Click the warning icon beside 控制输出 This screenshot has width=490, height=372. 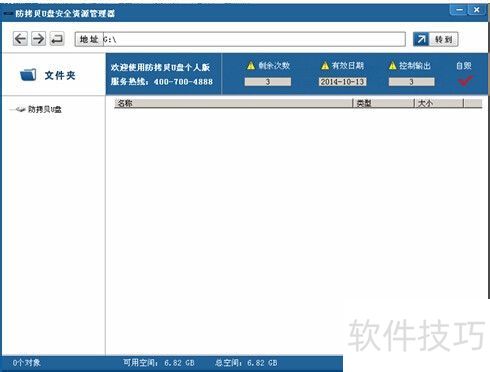coord(393,66)
